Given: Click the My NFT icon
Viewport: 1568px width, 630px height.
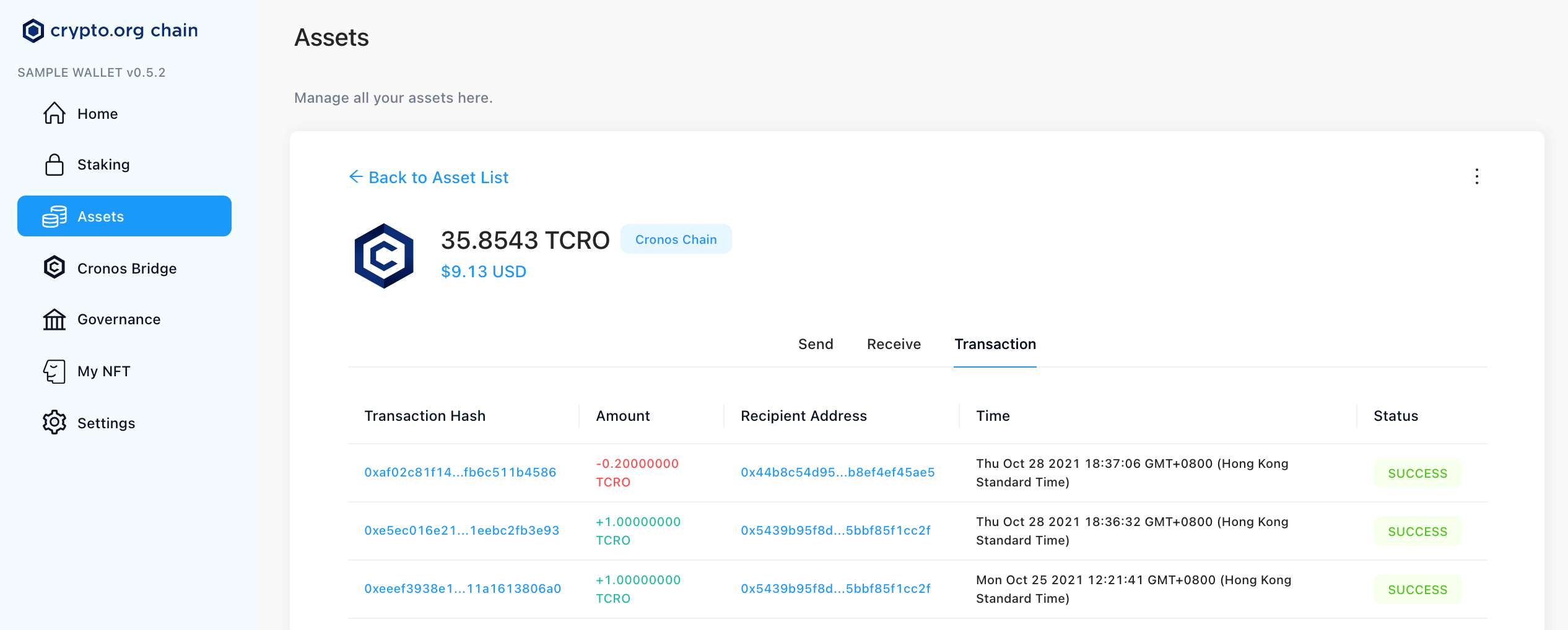Looking at the screenshot, I should [x=54, y=371].
